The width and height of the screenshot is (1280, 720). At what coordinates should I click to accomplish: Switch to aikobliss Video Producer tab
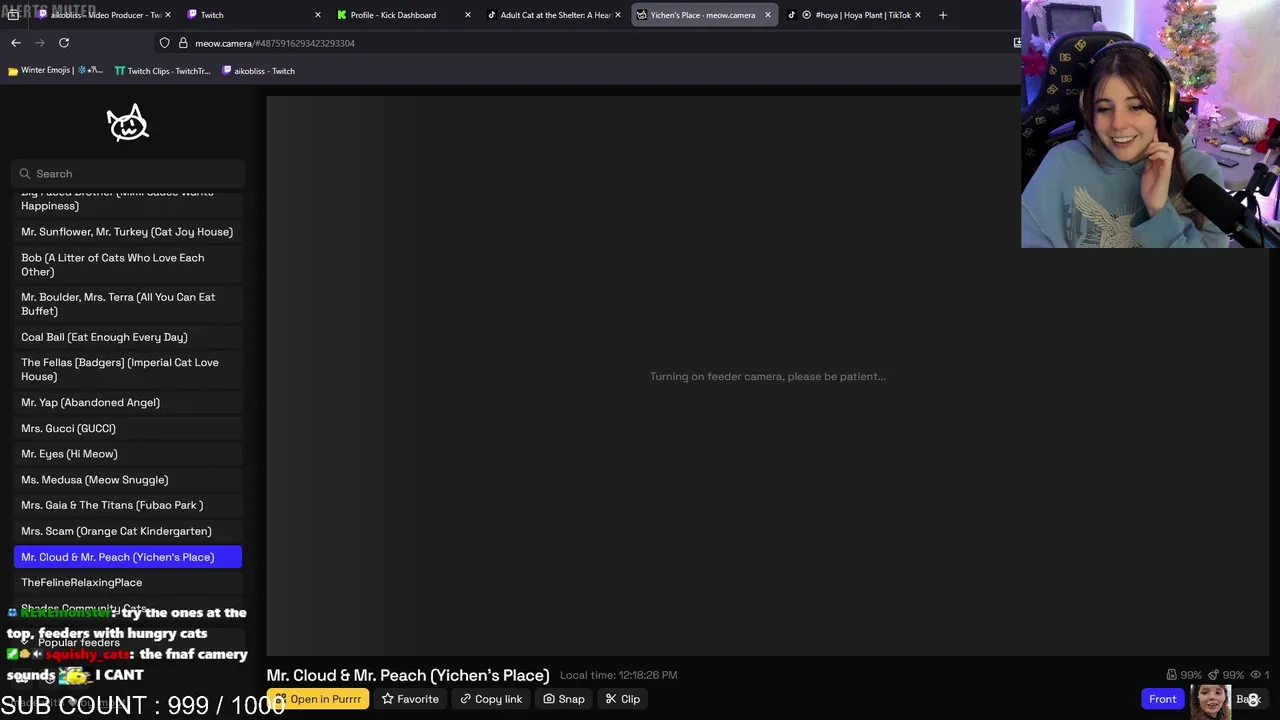105,15
